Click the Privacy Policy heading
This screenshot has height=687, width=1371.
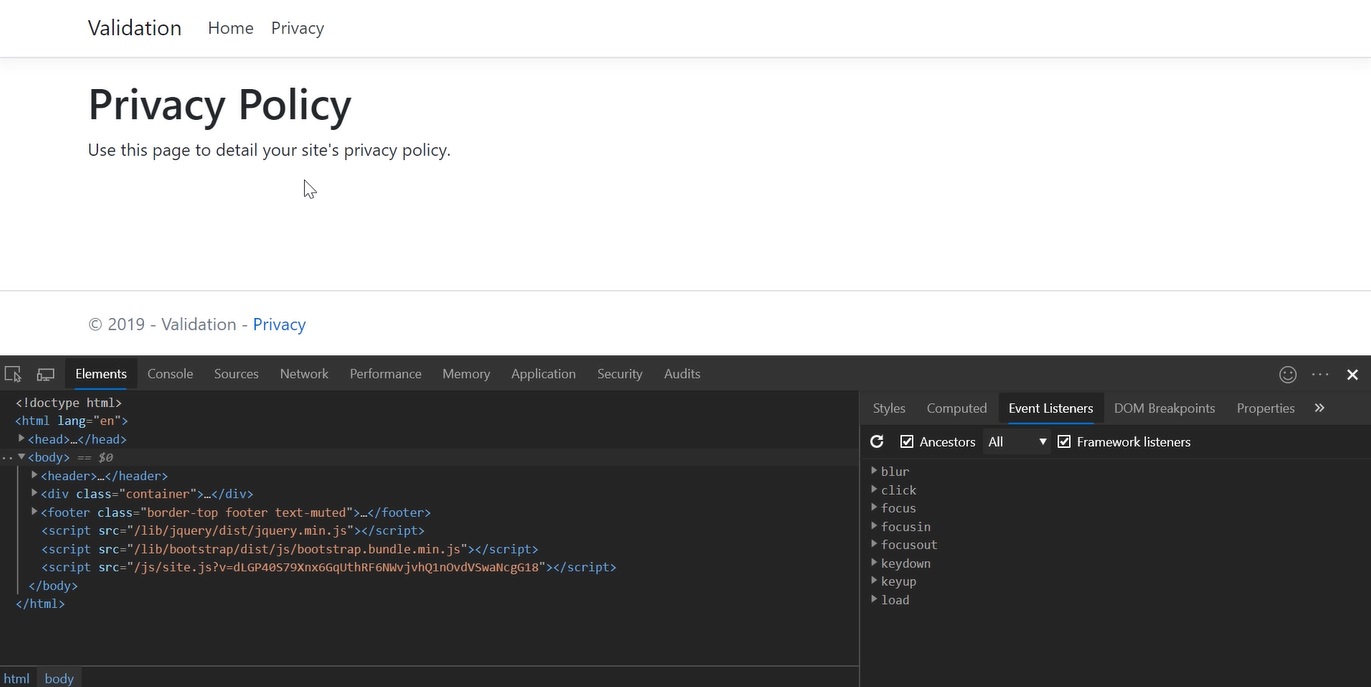(x=220, y=105)
